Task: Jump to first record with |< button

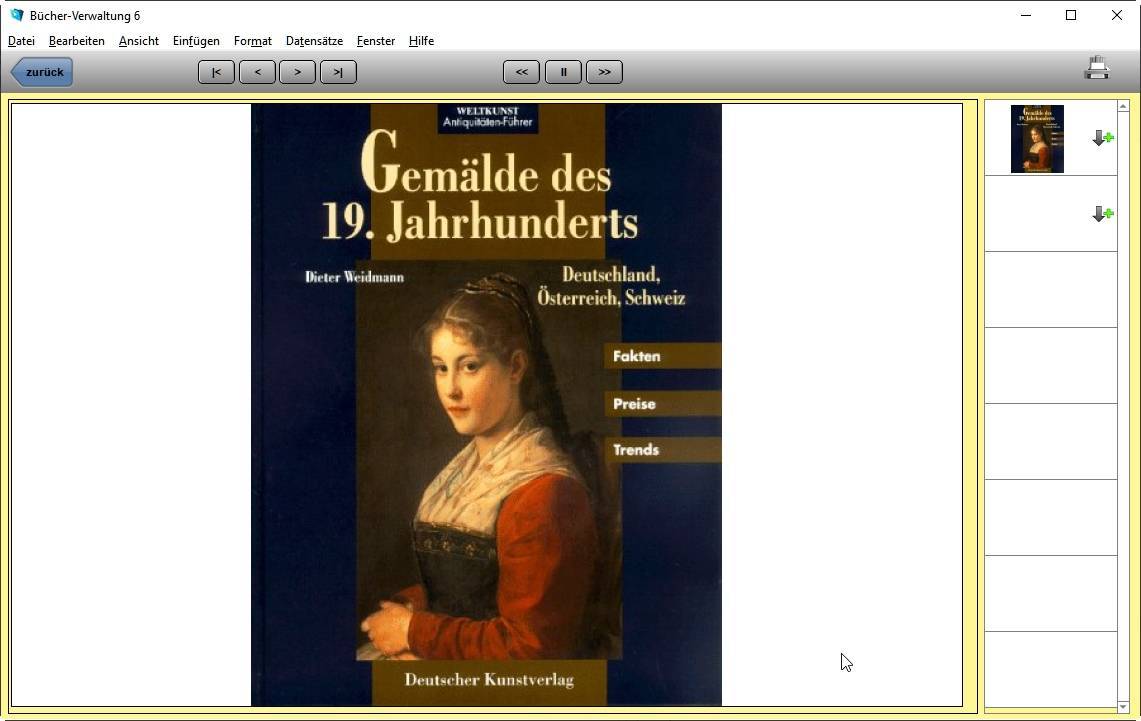Action: (x=216, y=72)
